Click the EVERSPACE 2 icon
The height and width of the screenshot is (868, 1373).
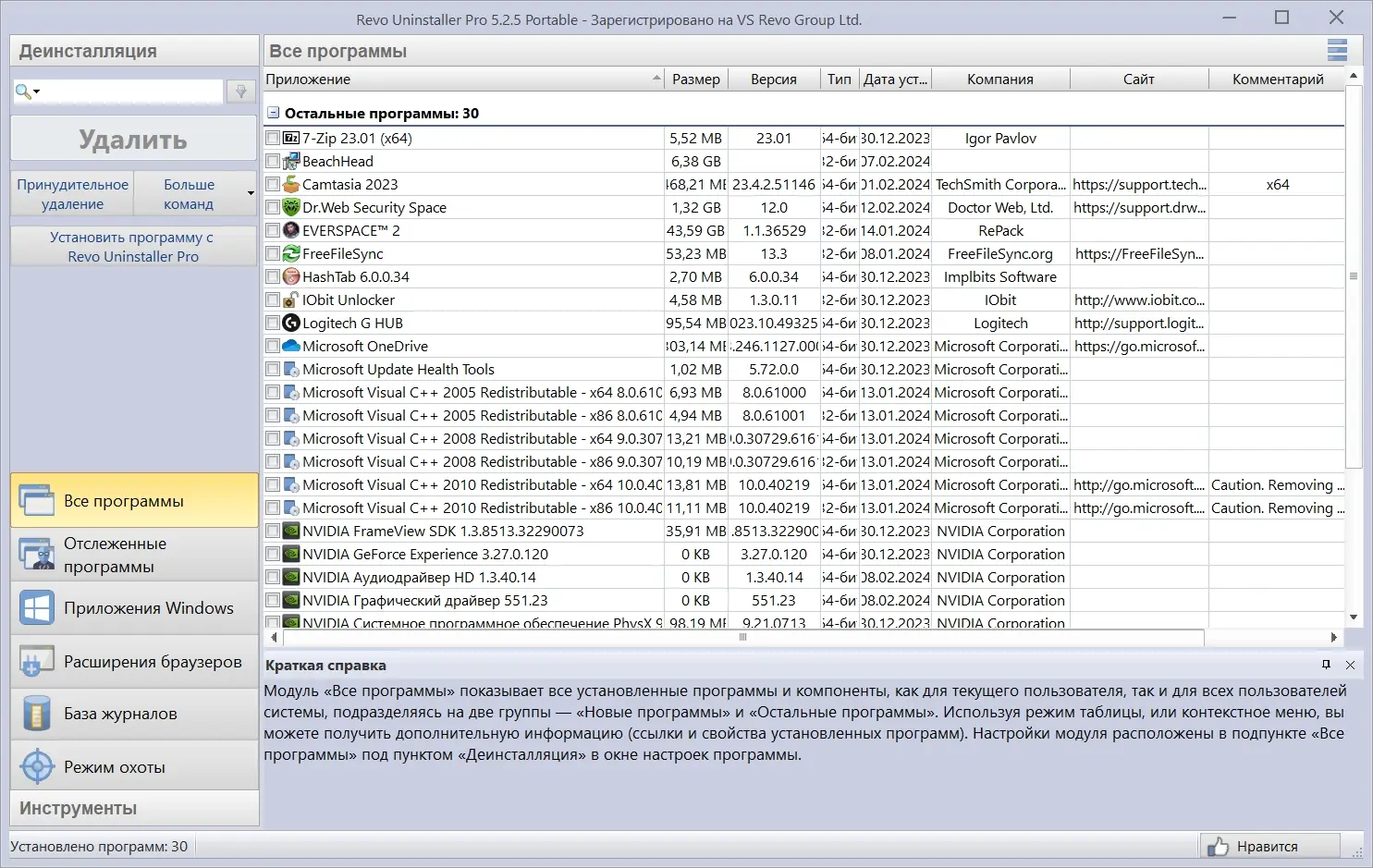pyautogui.click(x=291, y=230)
